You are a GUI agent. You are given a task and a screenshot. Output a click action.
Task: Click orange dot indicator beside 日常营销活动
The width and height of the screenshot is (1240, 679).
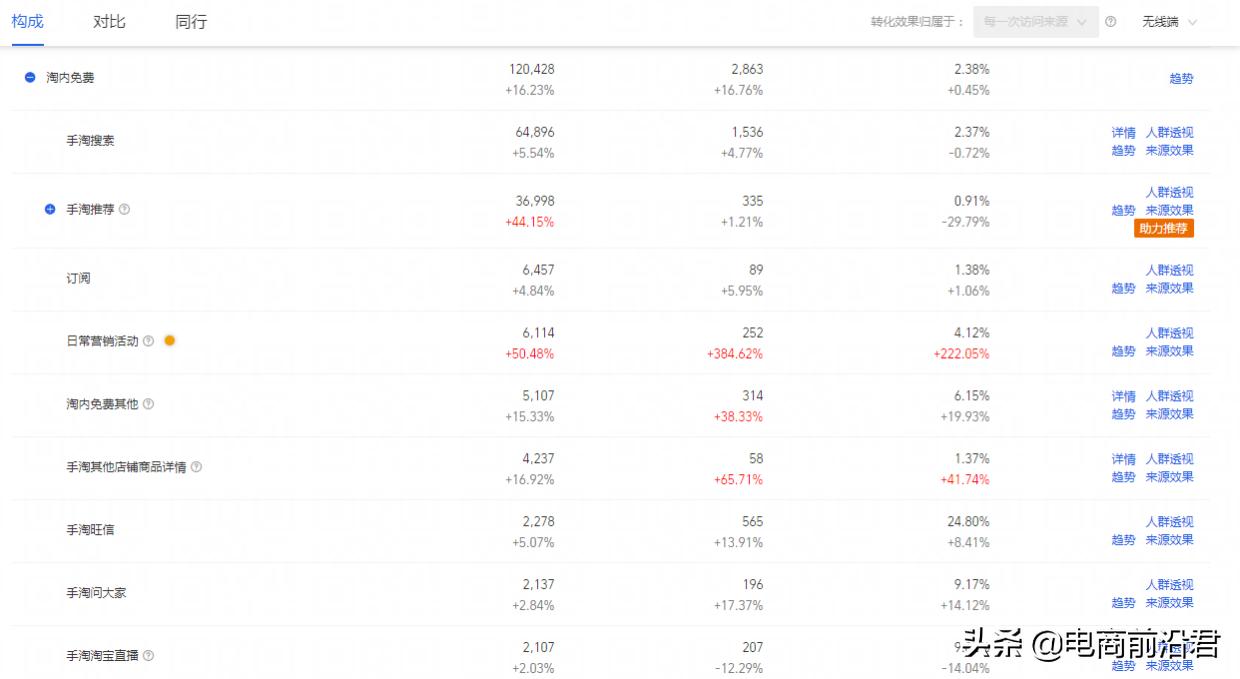[x=169, y=340]
